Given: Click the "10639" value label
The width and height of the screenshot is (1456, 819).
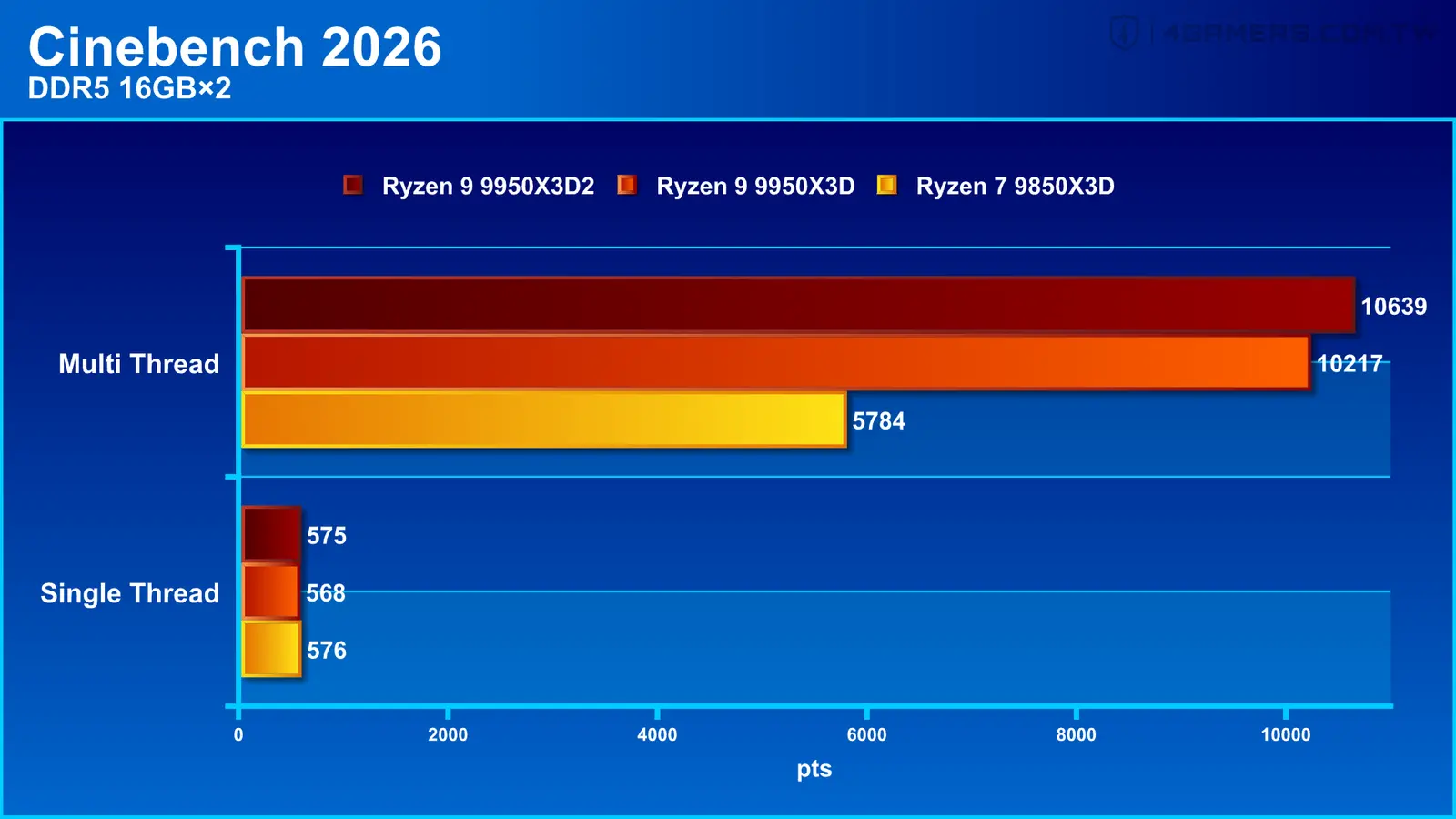Looking at the screenshot, I should (x=1394, y=307).
